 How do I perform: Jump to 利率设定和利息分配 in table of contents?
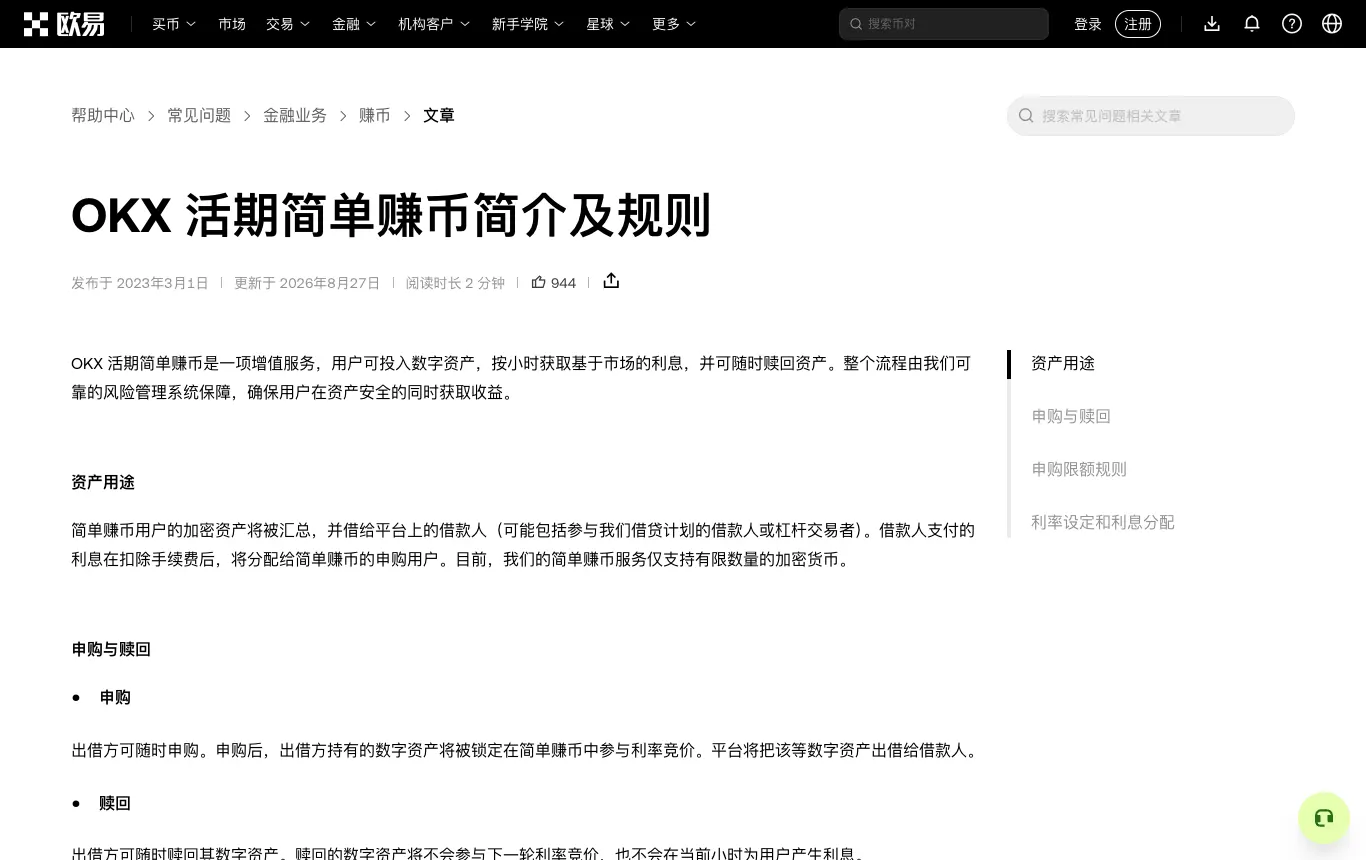[x=1103, y=522]
